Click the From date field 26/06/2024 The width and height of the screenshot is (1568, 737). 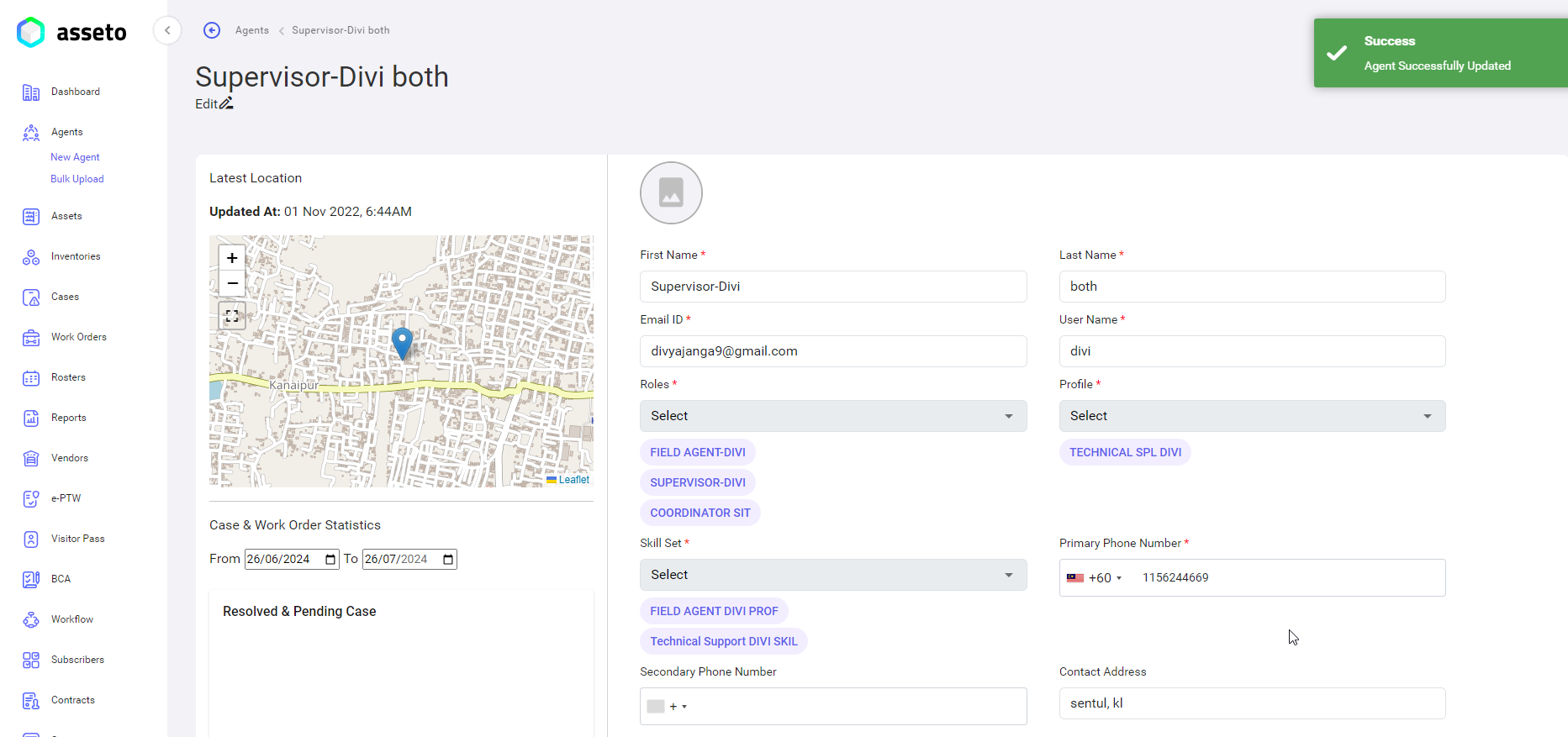tap(292, 560)
